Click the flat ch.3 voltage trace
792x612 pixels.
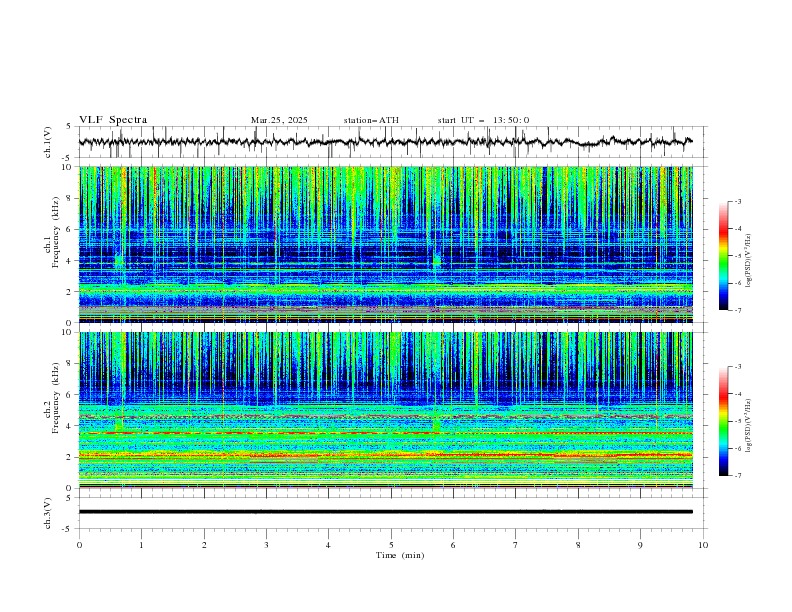click(x=386, y=512)
